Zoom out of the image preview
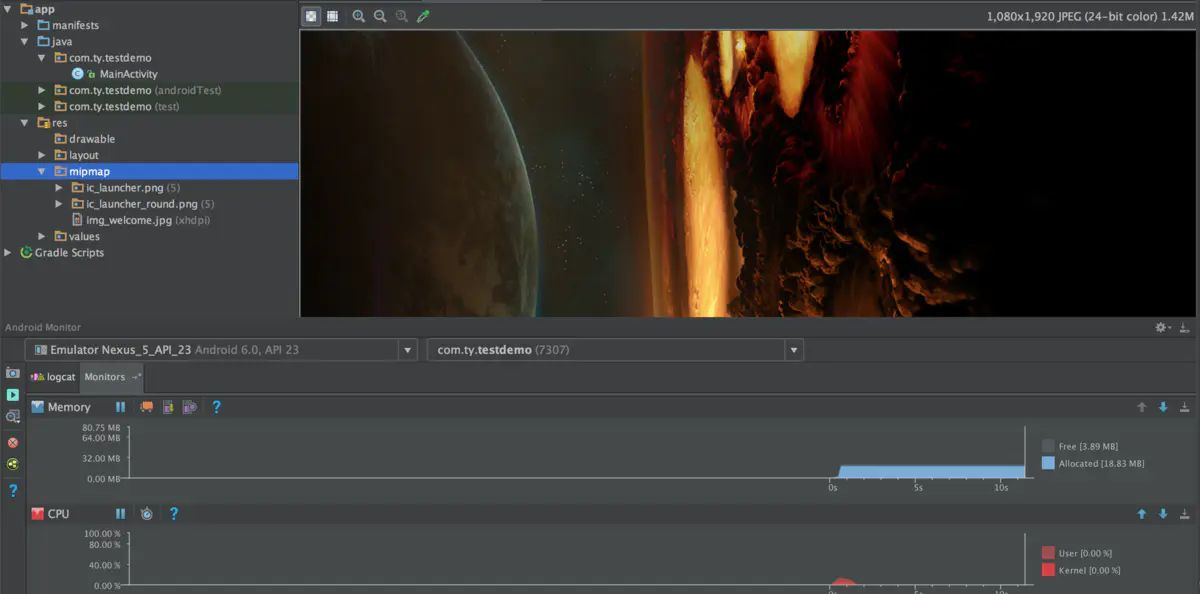 pyautogui.click(x=380, y=16)
